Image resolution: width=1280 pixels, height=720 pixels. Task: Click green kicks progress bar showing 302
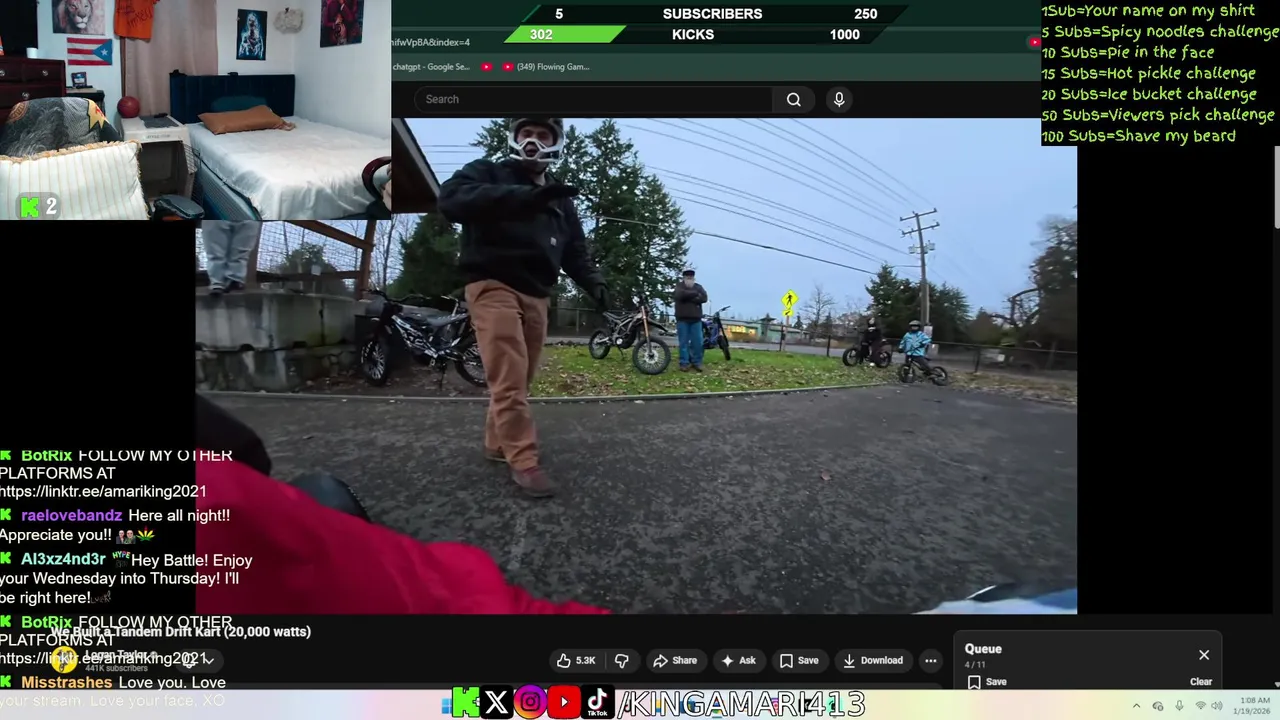click(x=563, y=34)
